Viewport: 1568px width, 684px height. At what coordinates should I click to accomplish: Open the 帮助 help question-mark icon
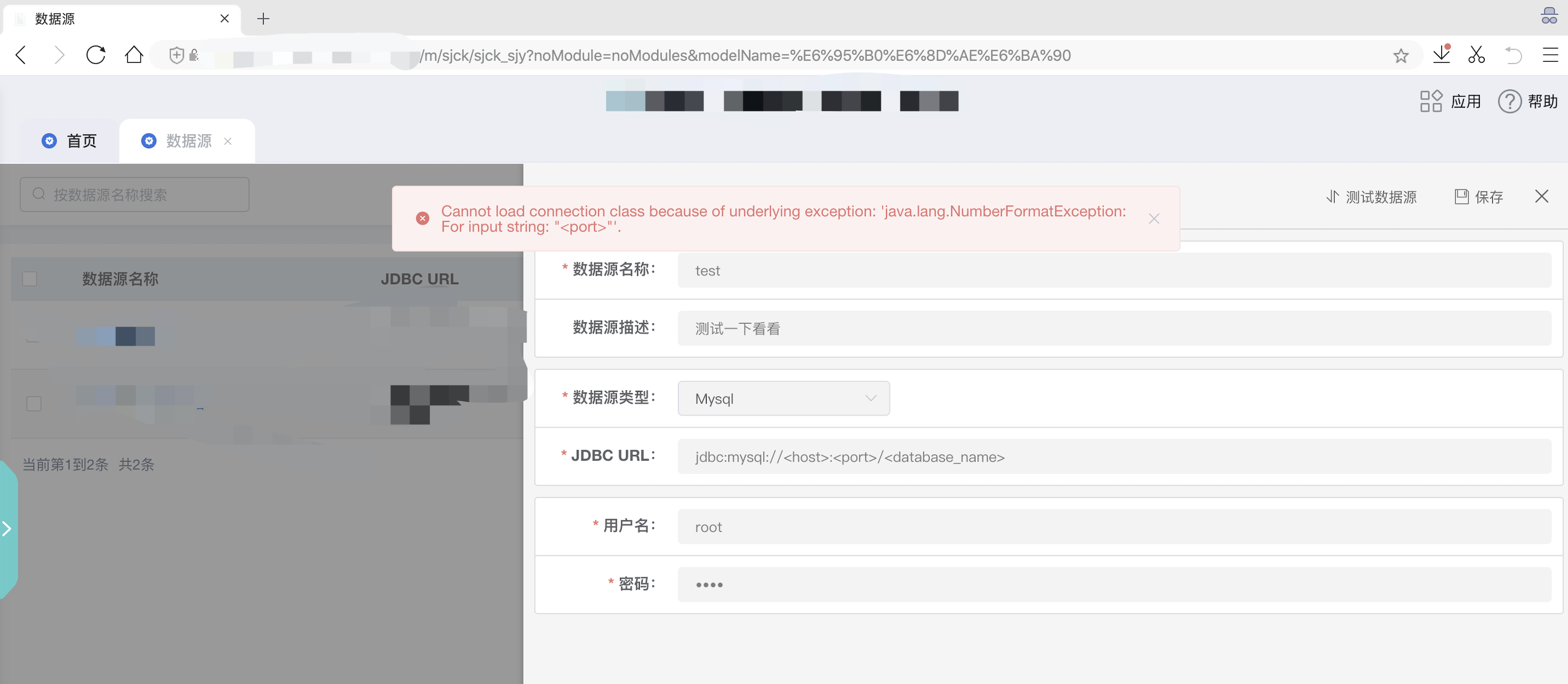click(1510, 101)
